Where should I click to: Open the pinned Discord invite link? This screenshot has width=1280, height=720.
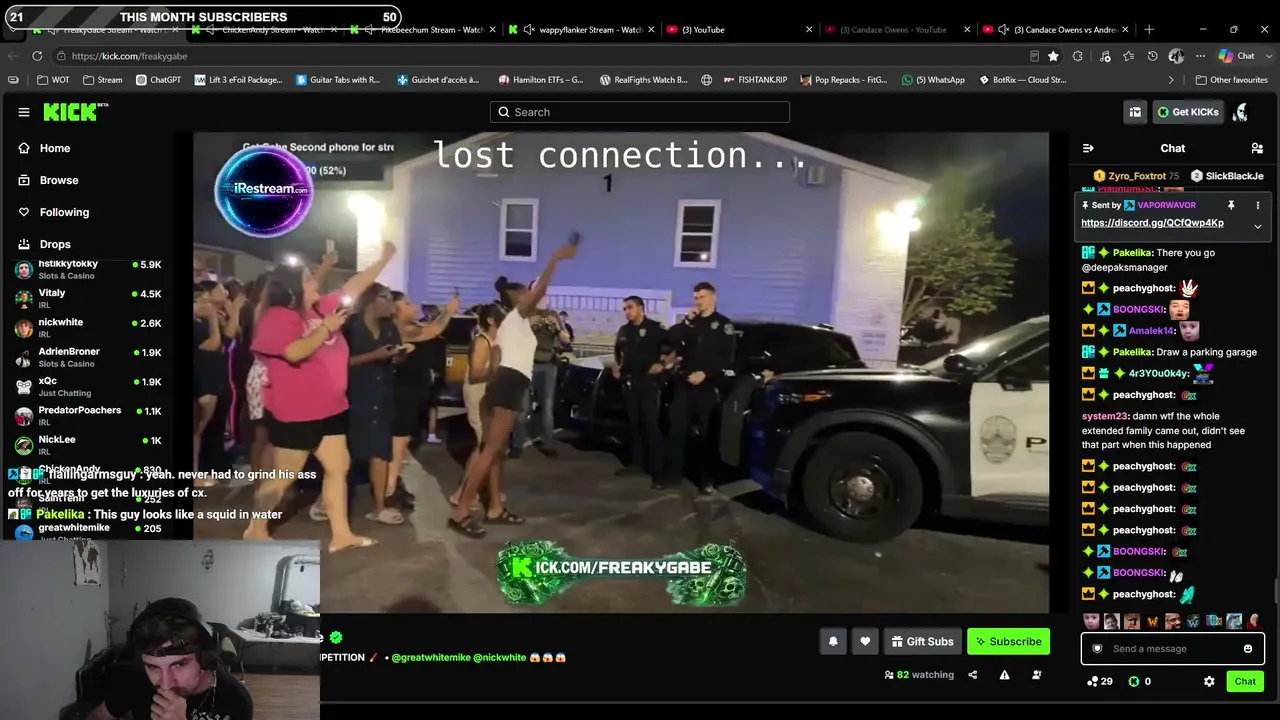pos(1152,223)
